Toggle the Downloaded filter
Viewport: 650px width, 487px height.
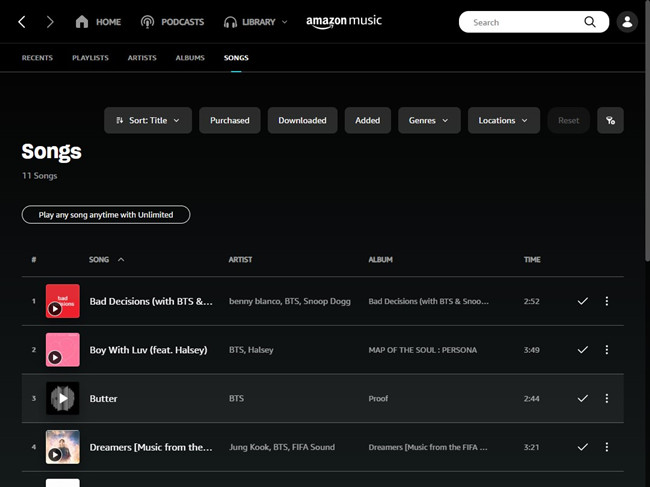302,121
